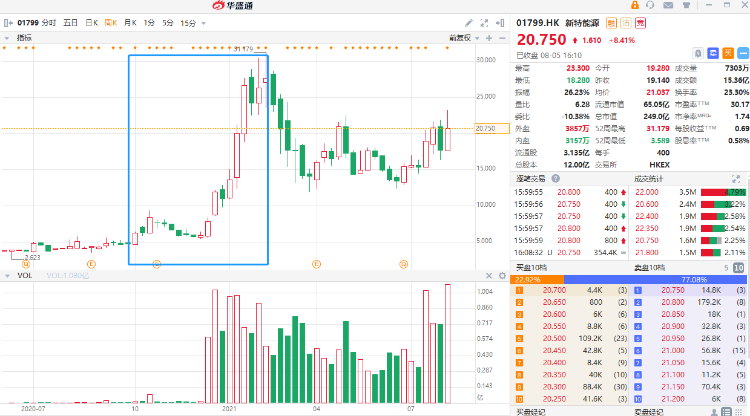Click the 20.750 price tag on chart axis
The width and height of the screenshot is (750, 416).
click(492, 129)
